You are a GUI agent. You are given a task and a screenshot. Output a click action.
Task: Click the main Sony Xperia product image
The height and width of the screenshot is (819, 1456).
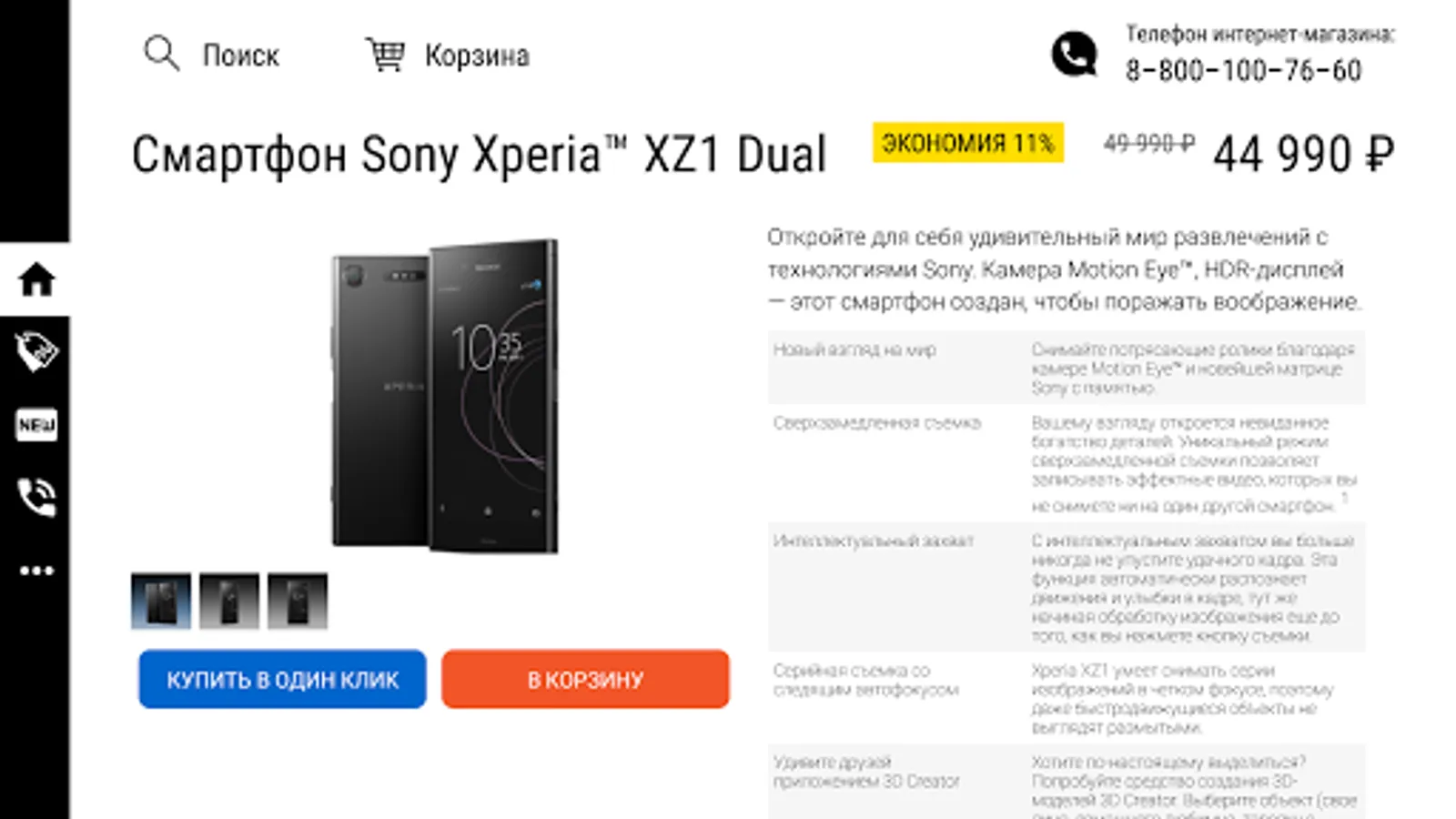pos(445,396)
